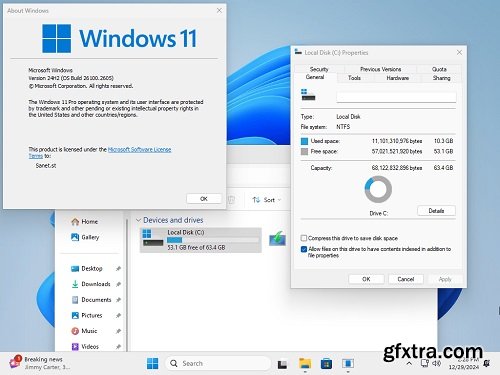Click the Details button in Properties
The width and height of the screenshot is (500, 375).
pyautogui.click(x=436, y=211)
